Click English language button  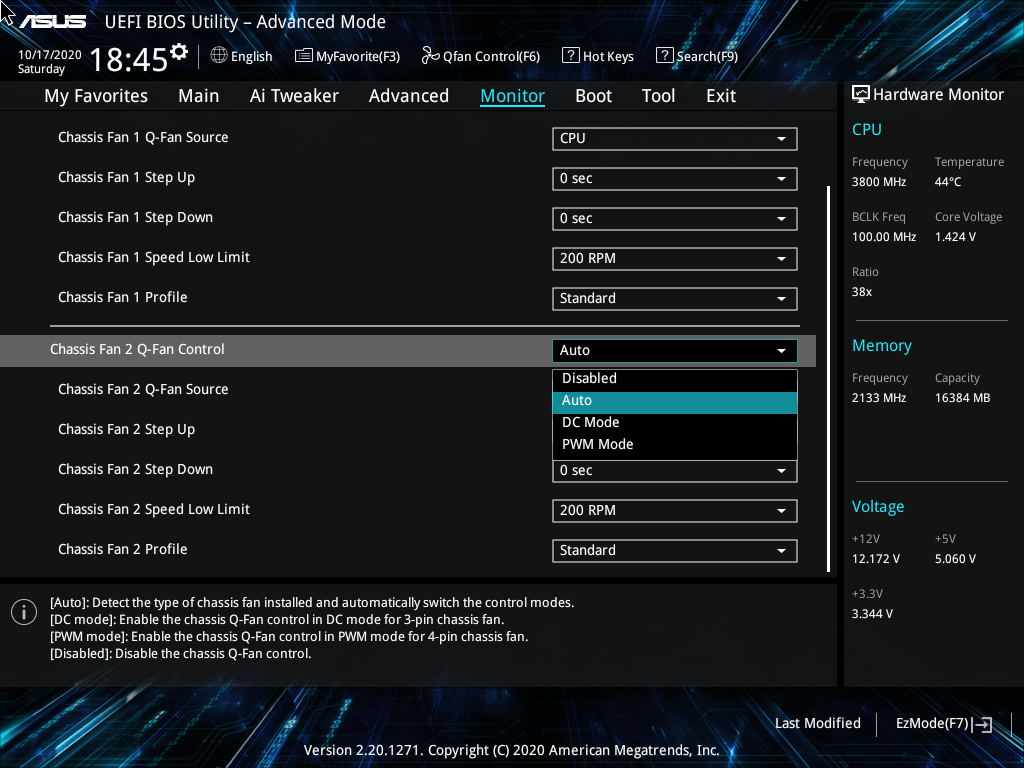pos(242,56)
